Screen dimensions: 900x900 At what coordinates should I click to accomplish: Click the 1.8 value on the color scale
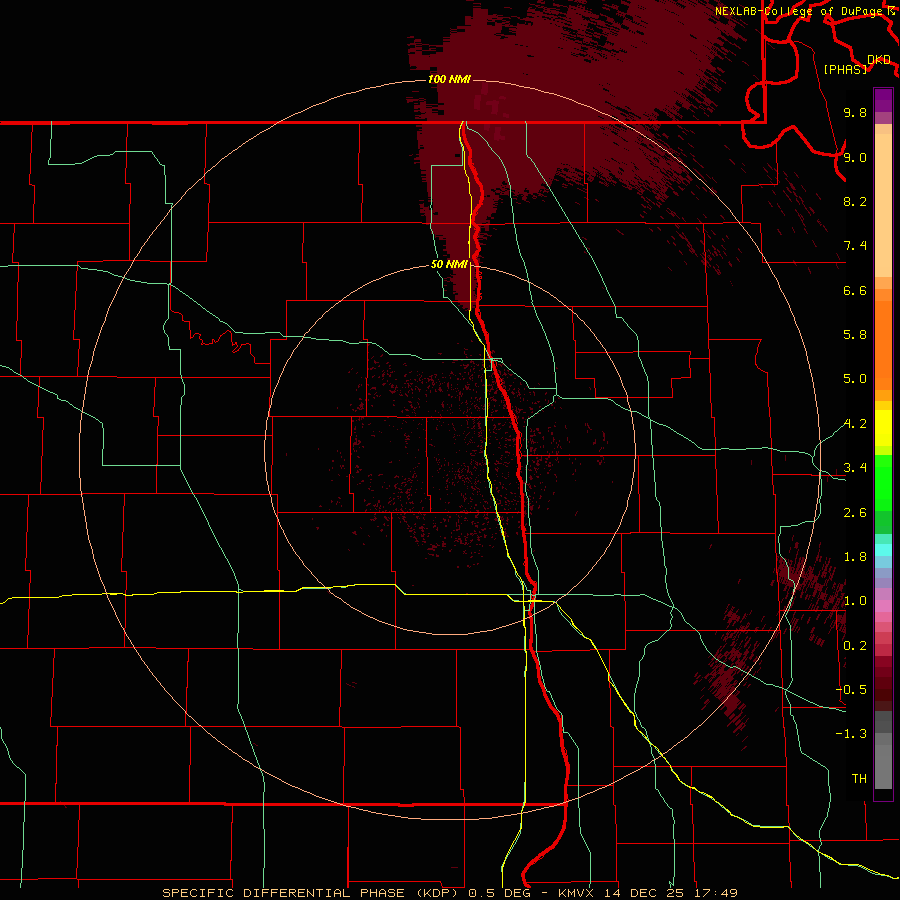[855, 557]
